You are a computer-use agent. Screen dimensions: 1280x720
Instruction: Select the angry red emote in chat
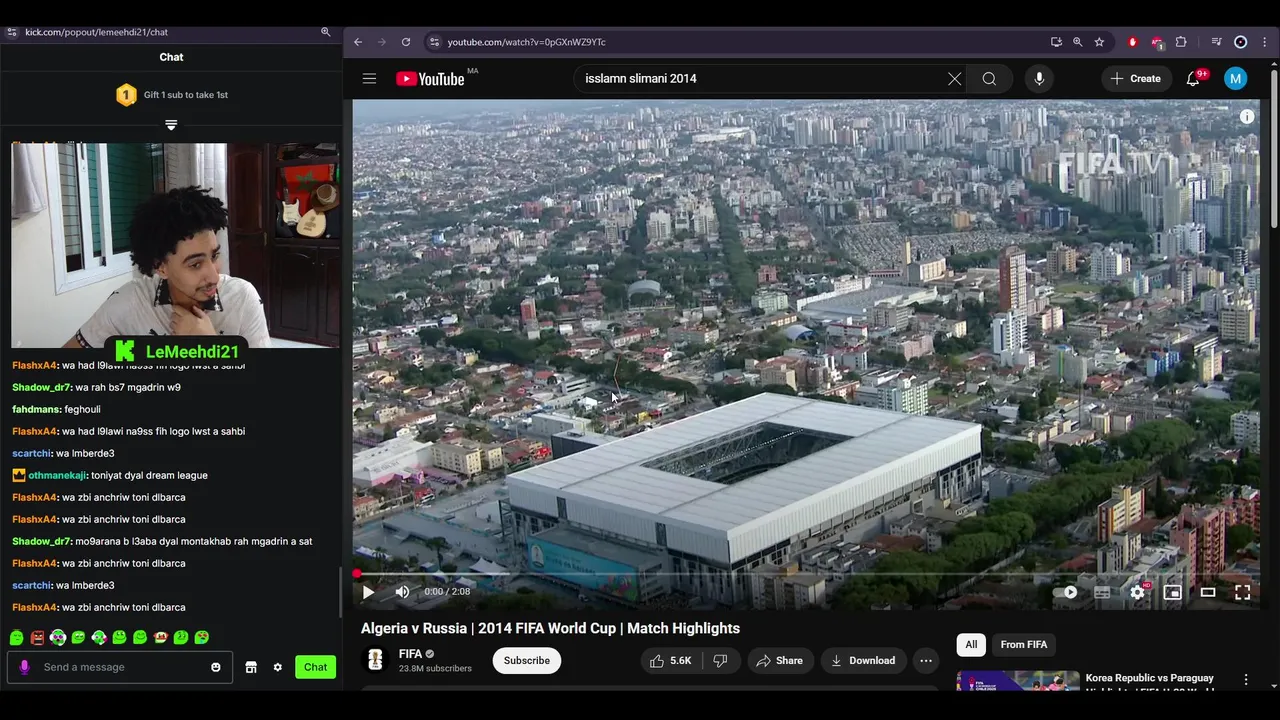pyautogui.click(x=37, y=637)
